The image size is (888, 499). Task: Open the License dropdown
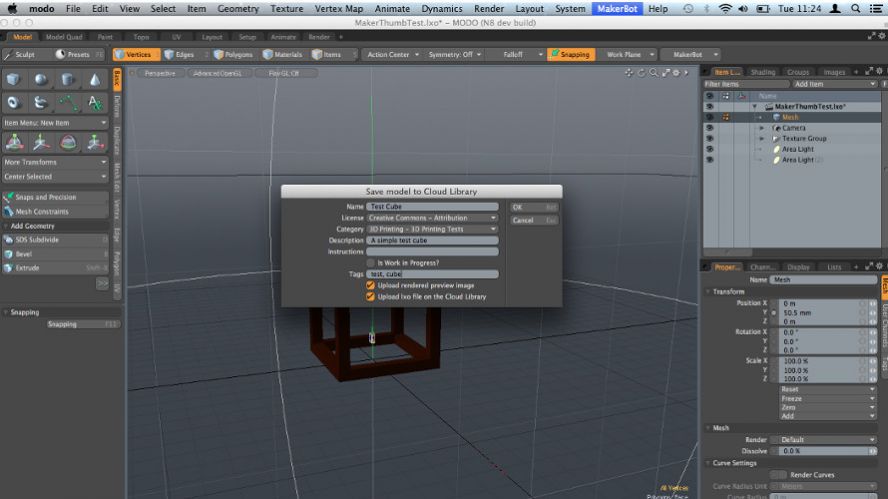(432, 218)
